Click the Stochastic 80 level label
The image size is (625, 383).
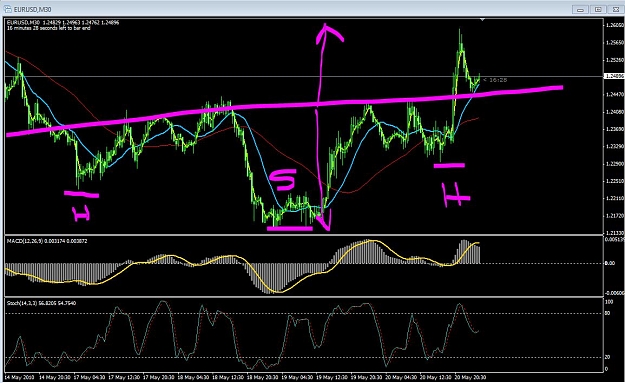pos(607,313)
